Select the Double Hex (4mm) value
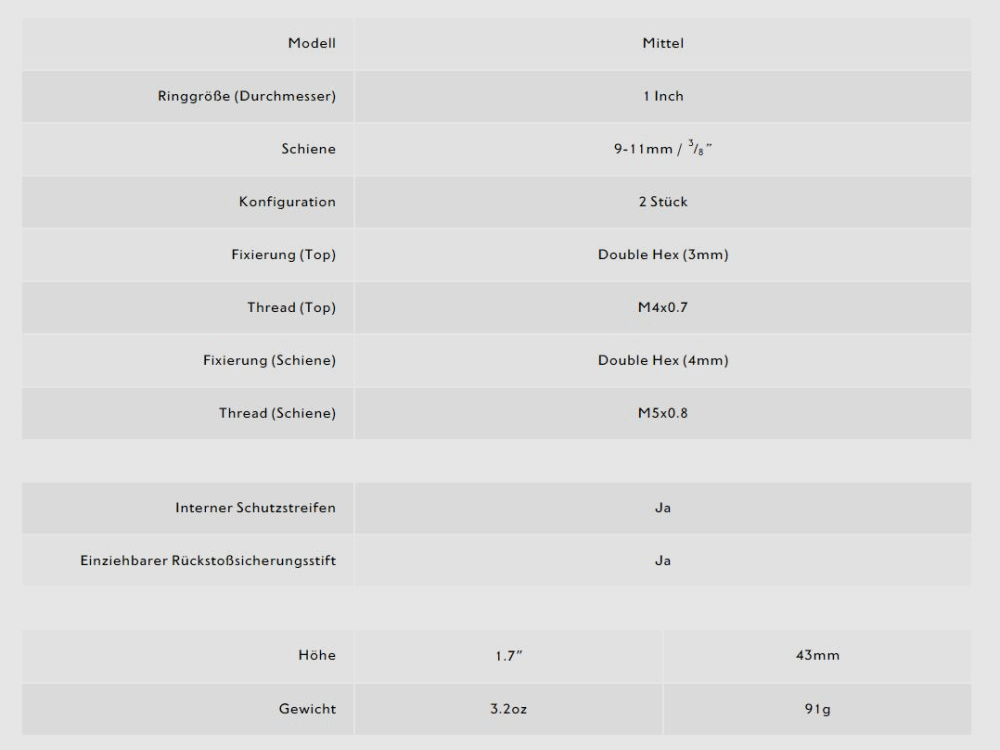 [x=663, y=360]
